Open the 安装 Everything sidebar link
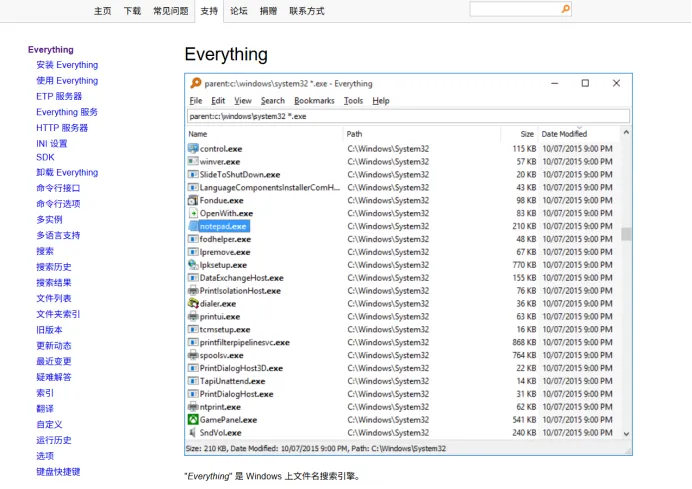This screenshot has width=692, height=489. point(67,65)
